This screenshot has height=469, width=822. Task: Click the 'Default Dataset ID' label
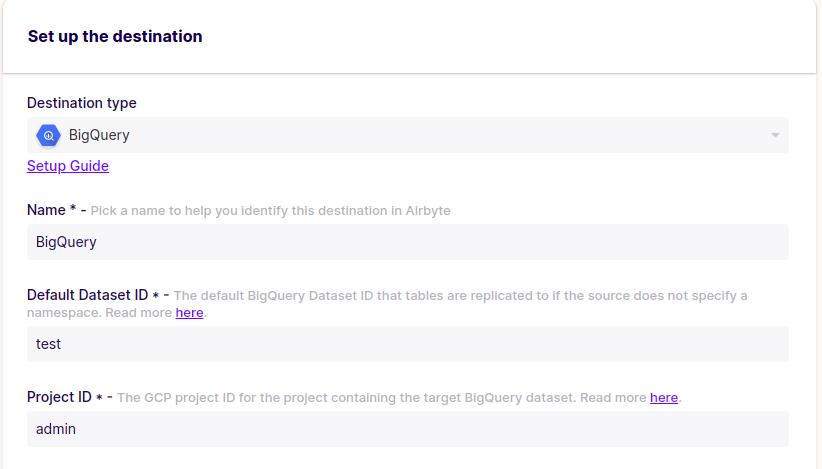[87, 295]
